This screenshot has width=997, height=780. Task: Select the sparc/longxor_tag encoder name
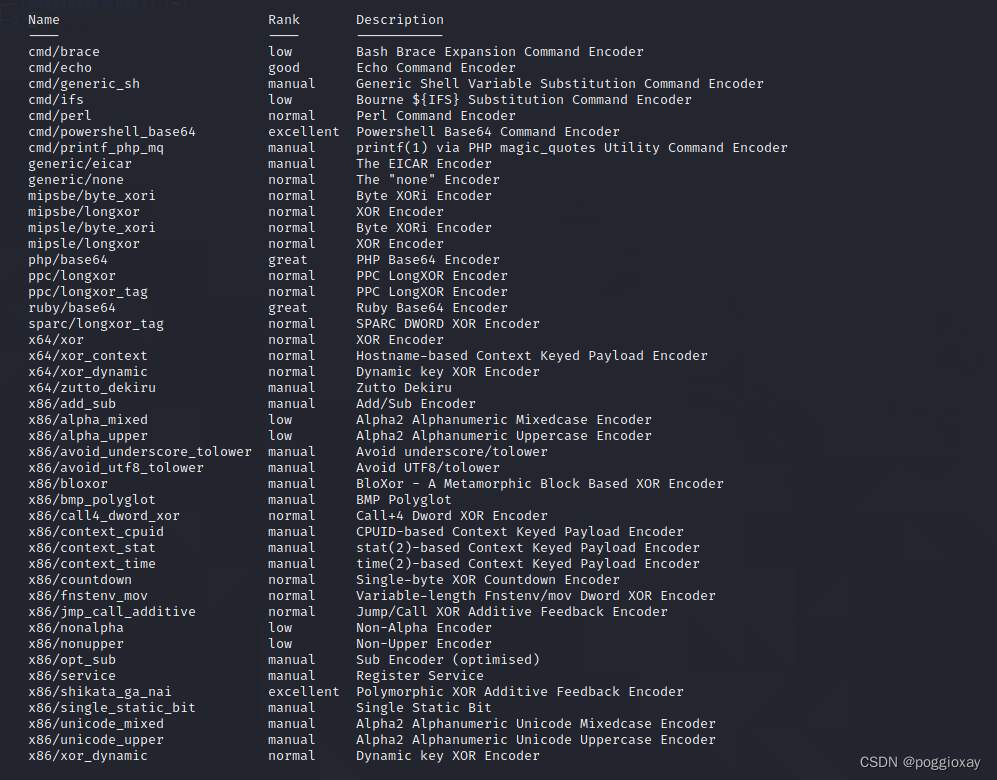tap(96, 324)
